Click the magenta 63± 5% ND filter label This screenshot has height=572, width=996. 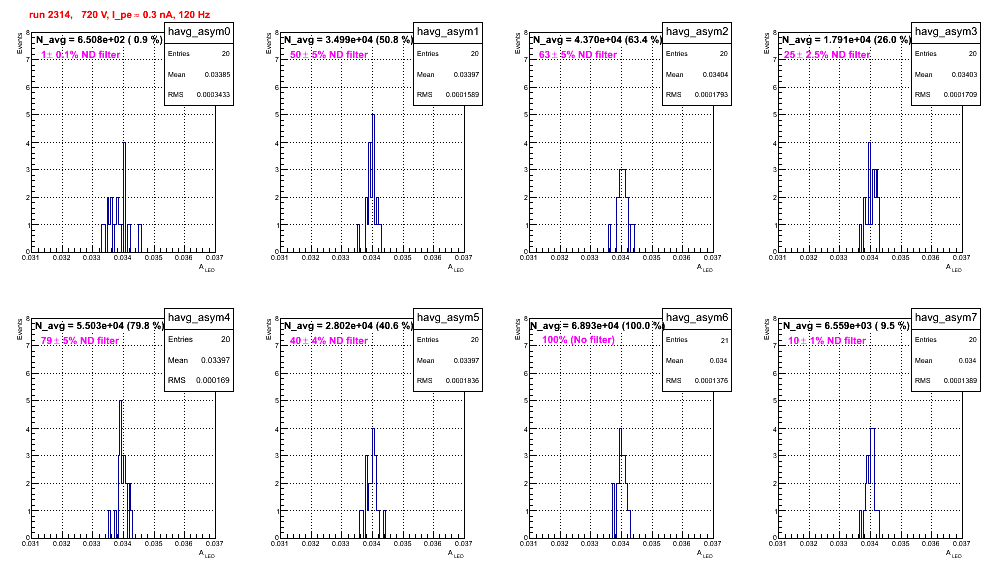578,55
